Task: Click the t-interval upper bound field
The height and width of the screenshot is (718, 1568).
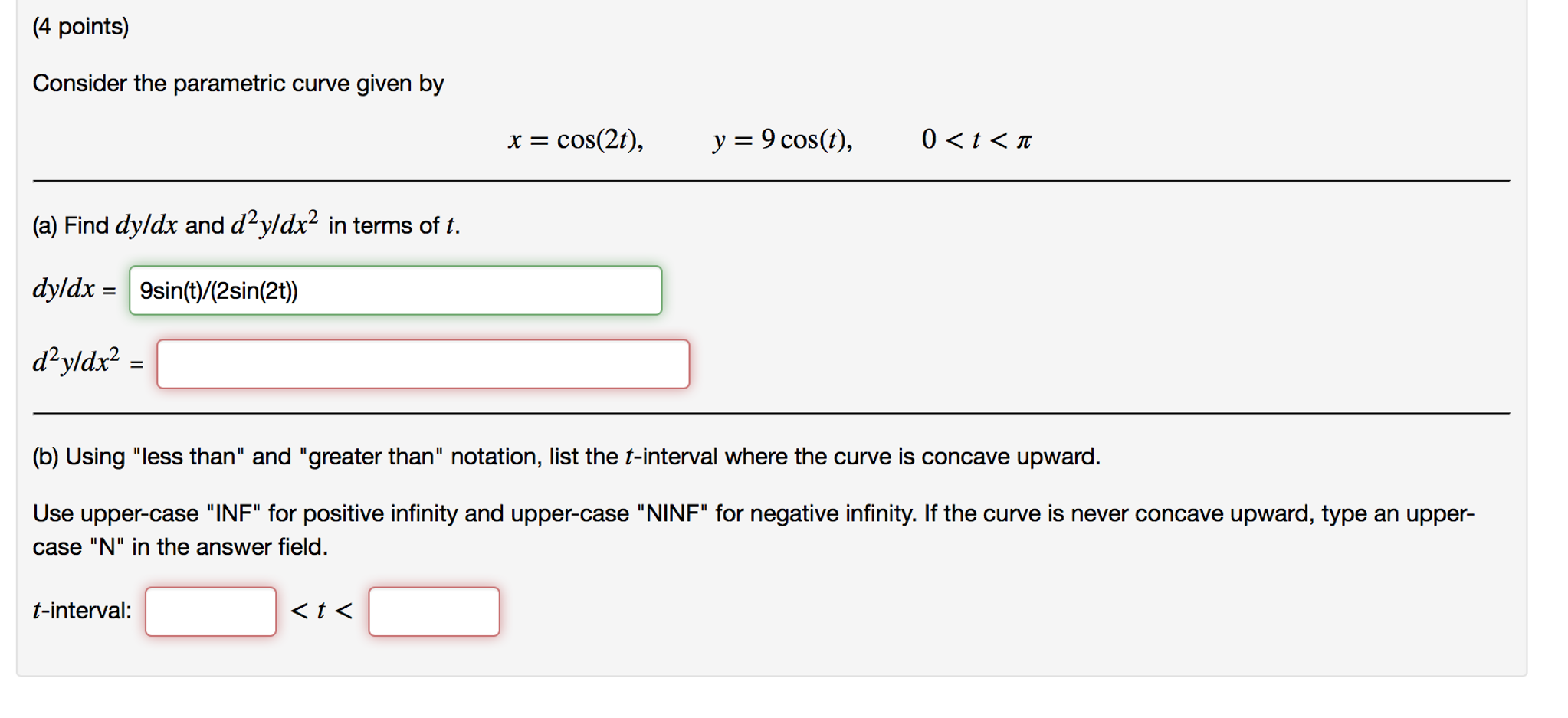Action: point(434,611)
